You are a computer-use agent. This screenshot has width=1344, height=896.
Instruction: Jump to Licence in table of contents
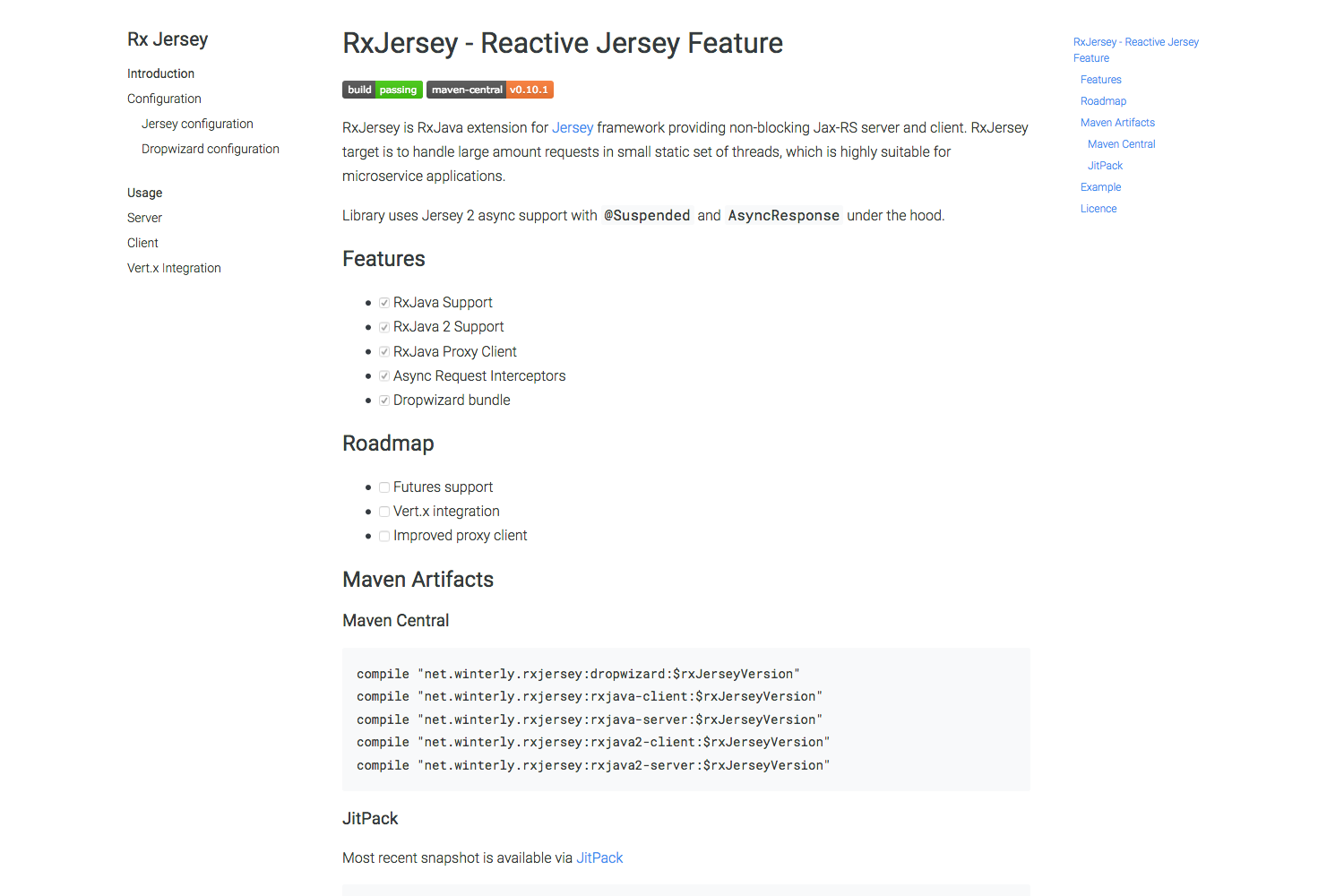coord(1098,209)
